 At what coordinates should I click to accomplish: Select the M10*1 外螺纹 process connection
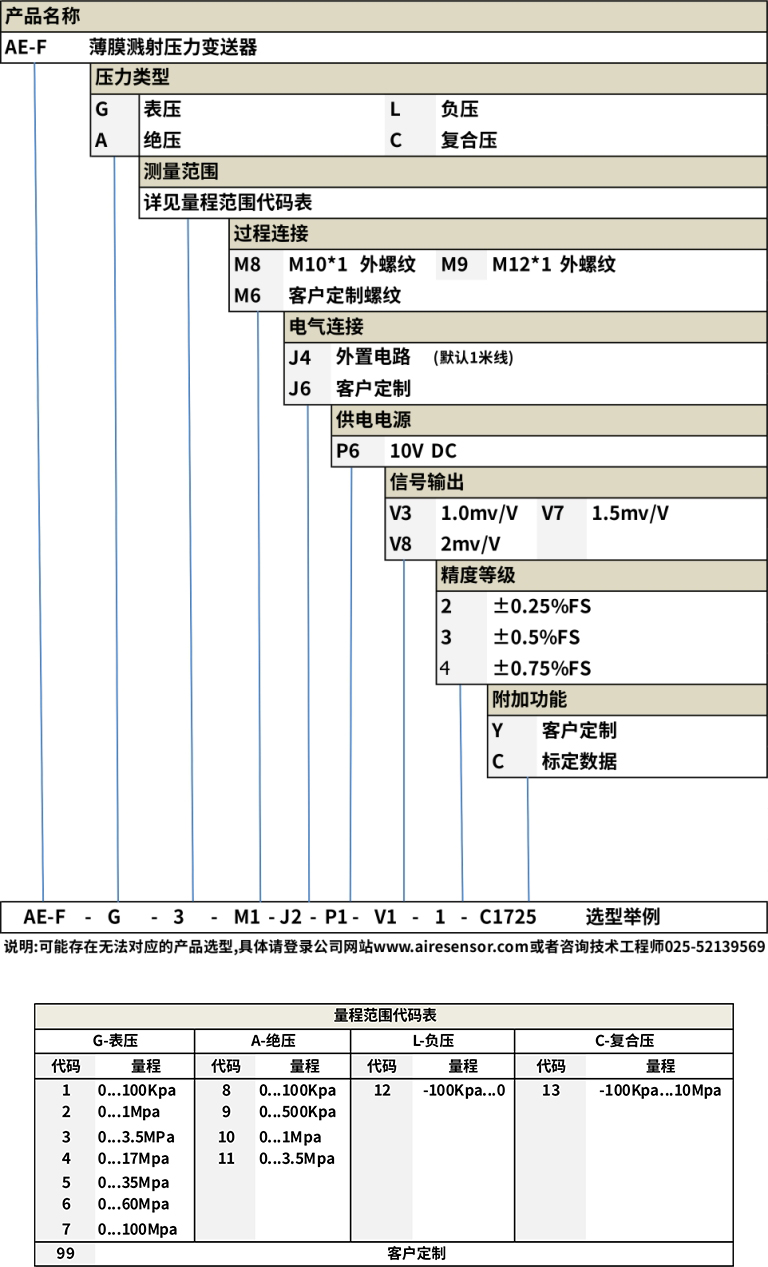pyautogui.click(x=352, y=264)
